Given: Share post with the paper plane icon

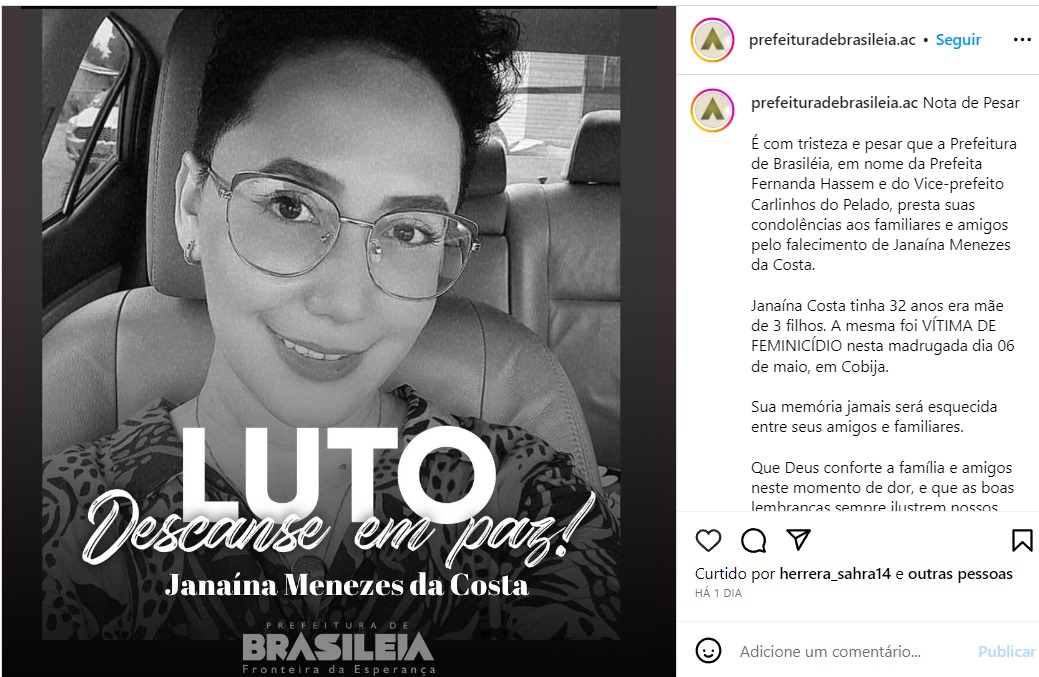Looking at the screenshot, I should pyautogui.click(x=798, y=540).
